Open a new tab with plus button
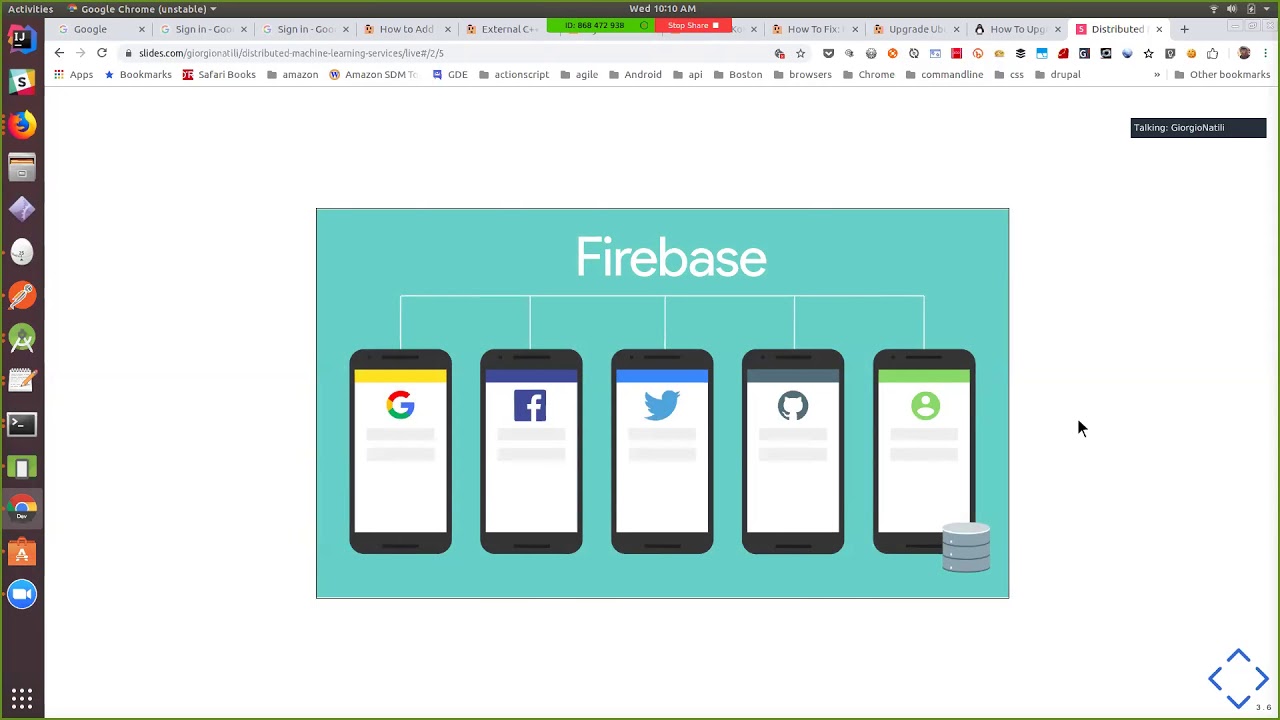The width and height of the screenshot is (1280, 720). point(1184,29)
